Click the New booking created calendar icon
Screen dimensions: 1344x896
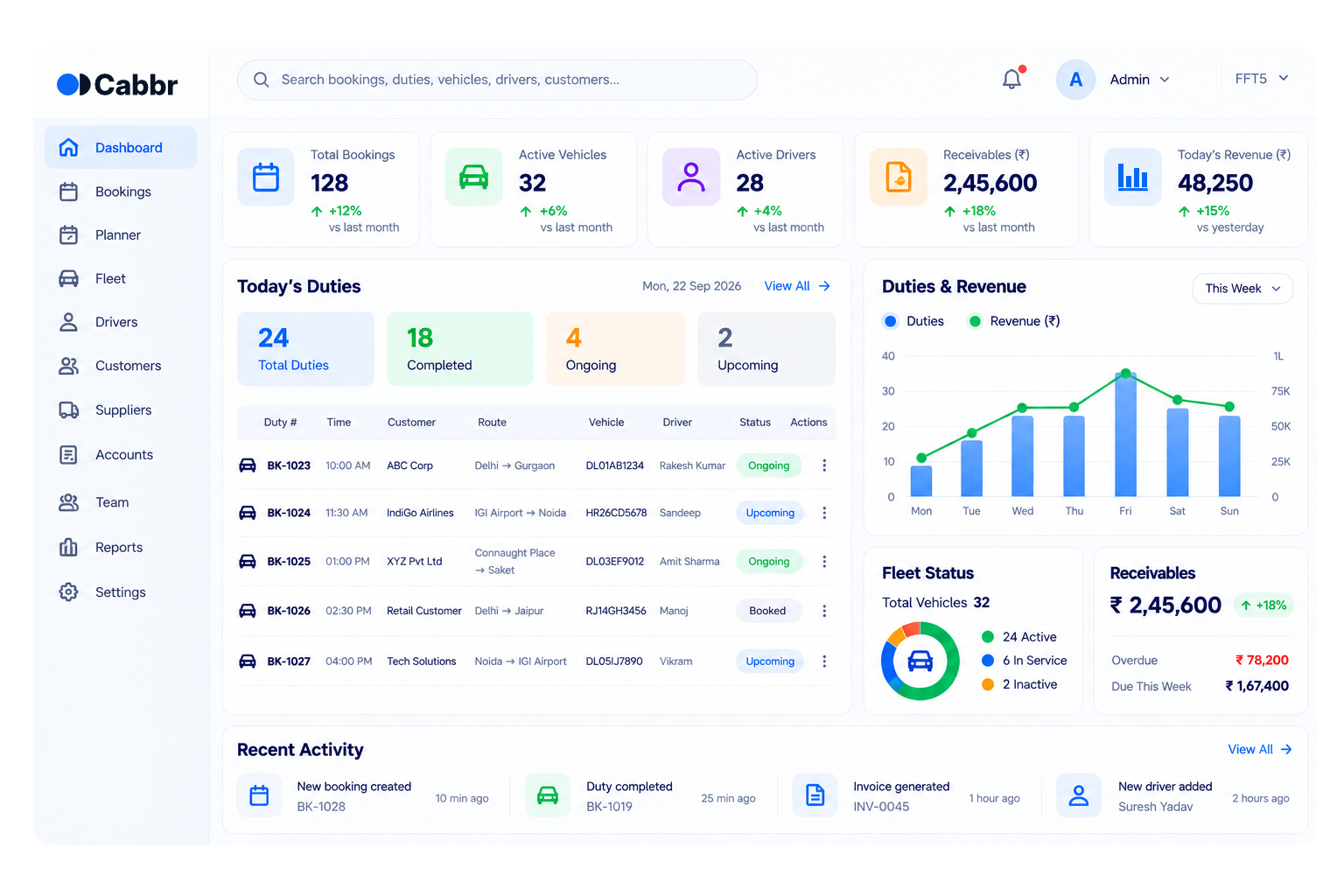(259, 795)
